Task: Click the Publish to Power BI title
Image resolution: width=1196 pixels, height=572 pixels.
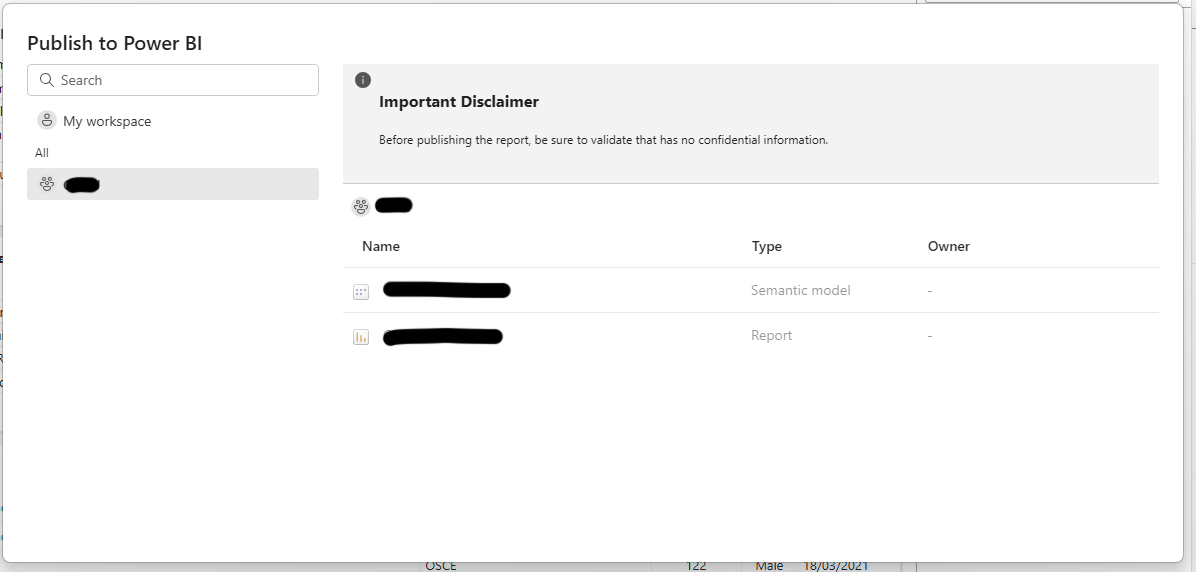Action: click(114, 43)
